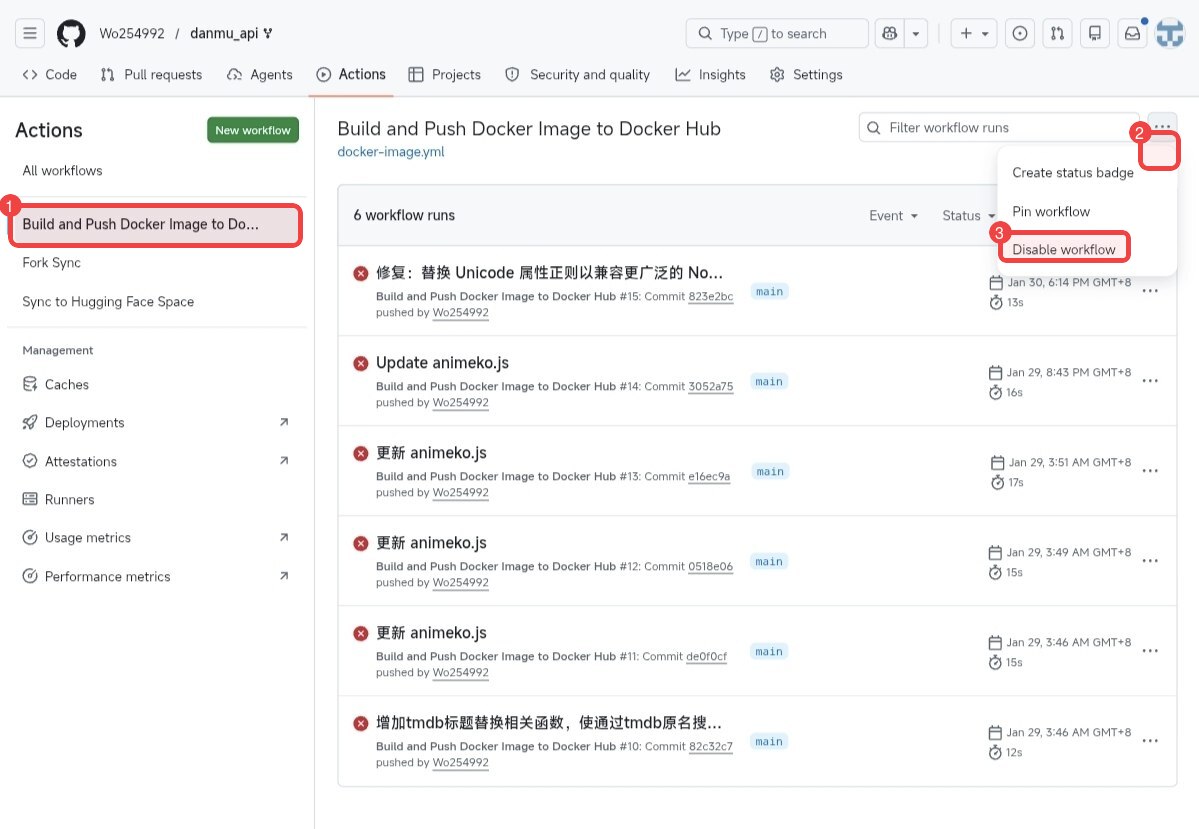
Task: Open options menu for run #15
Action: pyautogui.click(x=1150, y=291)
